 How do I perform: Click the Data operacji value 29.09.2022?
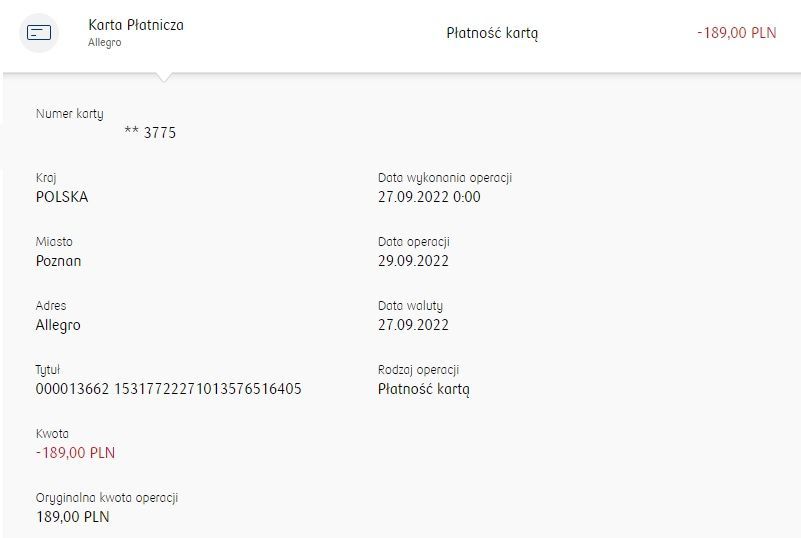tap(413, 261)
